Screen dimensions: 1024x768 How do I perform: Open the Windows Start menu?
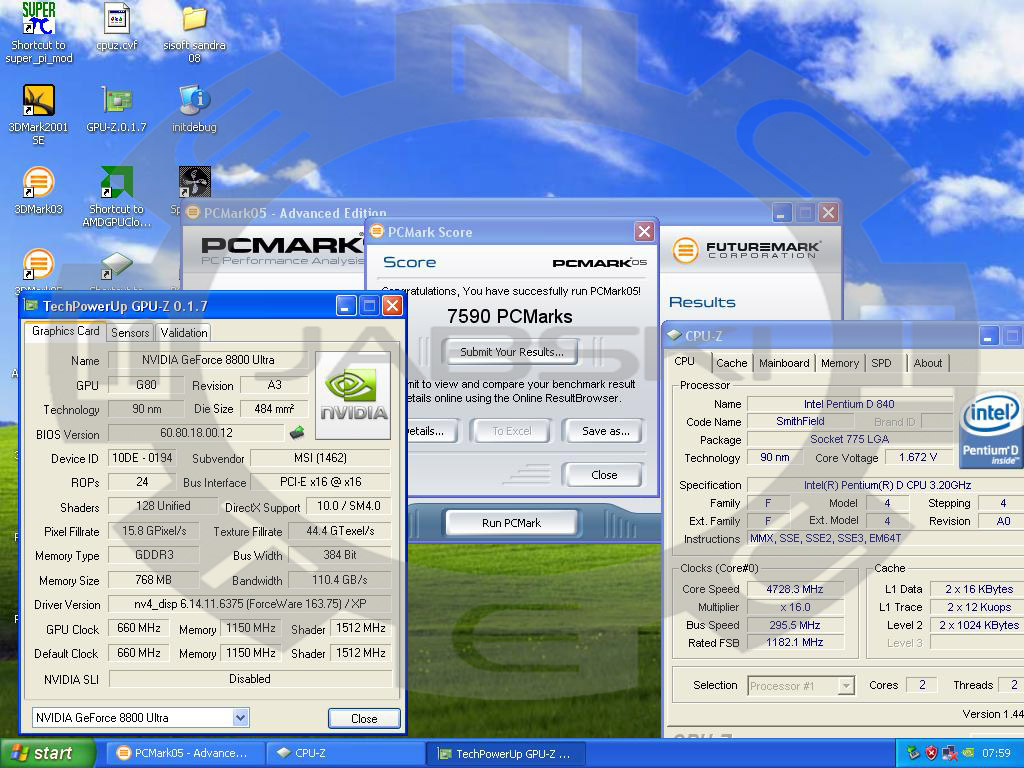pyautogui.click(x=47, y=753)
